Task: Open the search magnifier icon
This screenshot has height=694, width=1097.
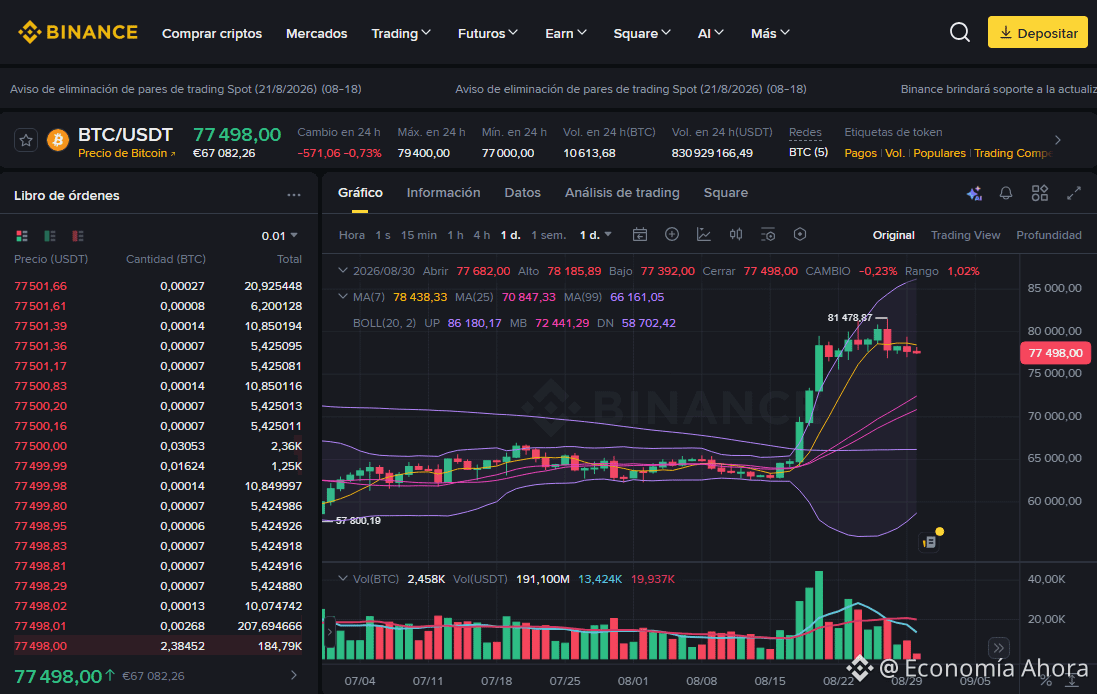Action: point(960,32)
